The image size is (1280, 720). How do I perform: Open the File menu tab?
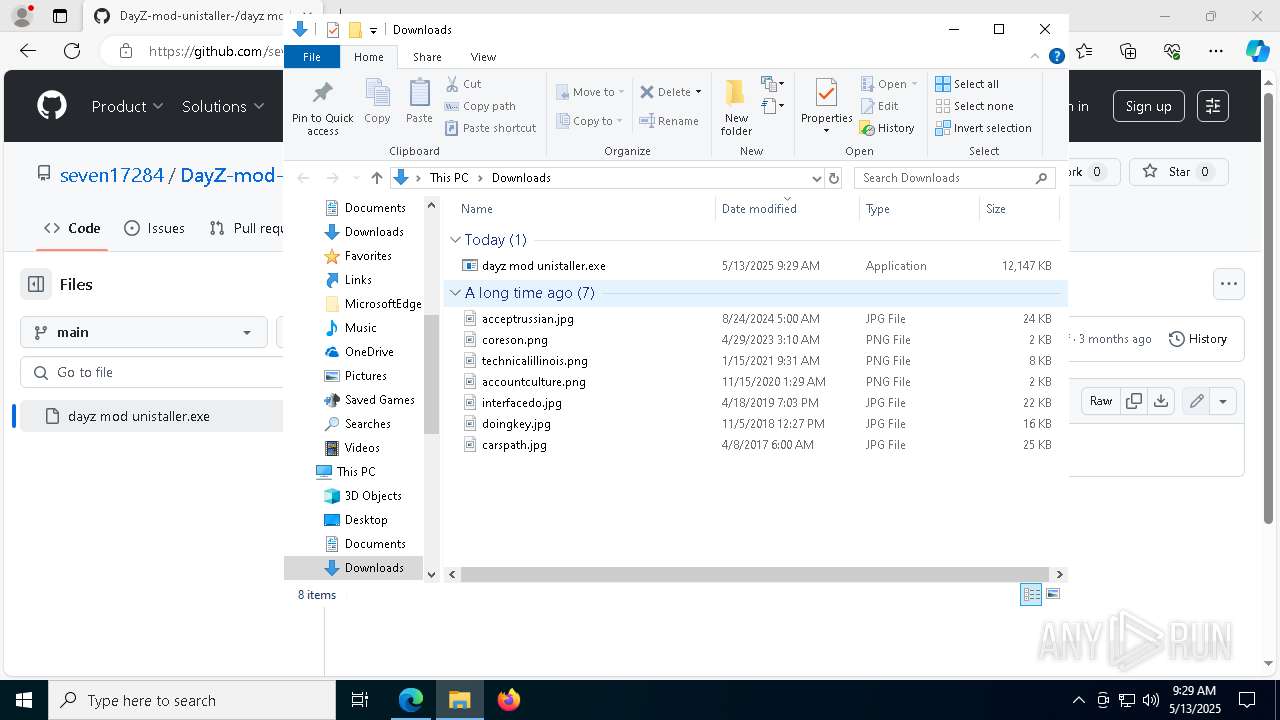(x=312, y=57)
